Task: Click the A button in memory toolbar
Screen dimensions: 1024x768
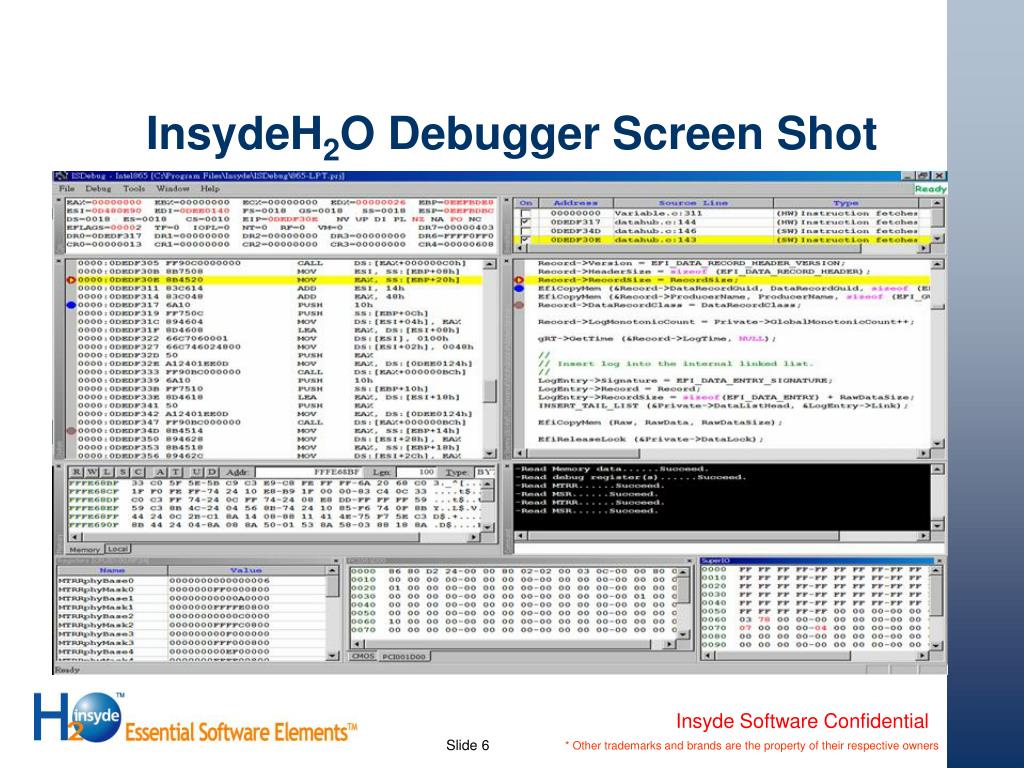Action: point(159,472)
